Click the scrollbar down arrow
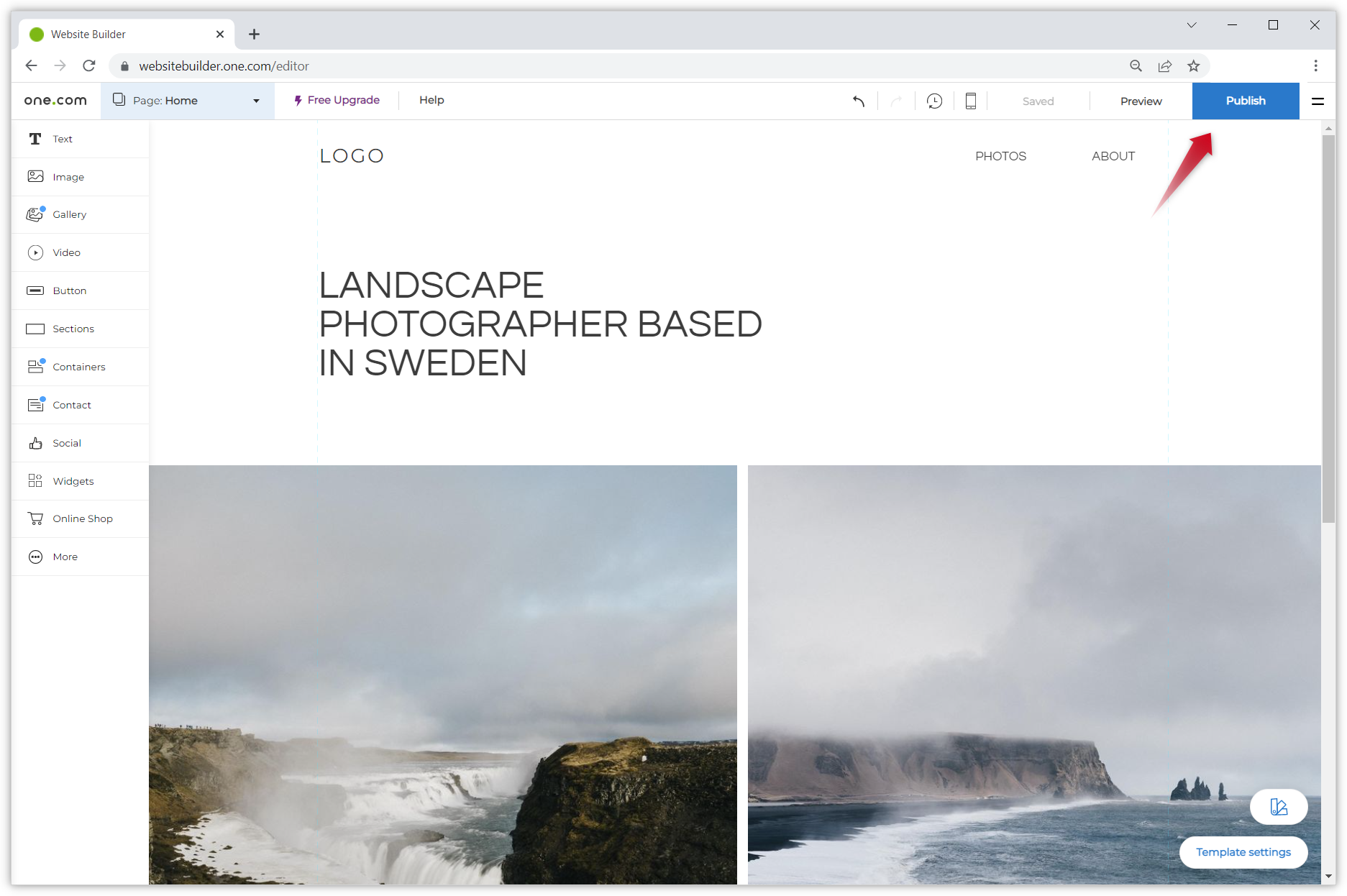The width and height of the screenshot is (1347, 896). click(x=1328, y=877)
